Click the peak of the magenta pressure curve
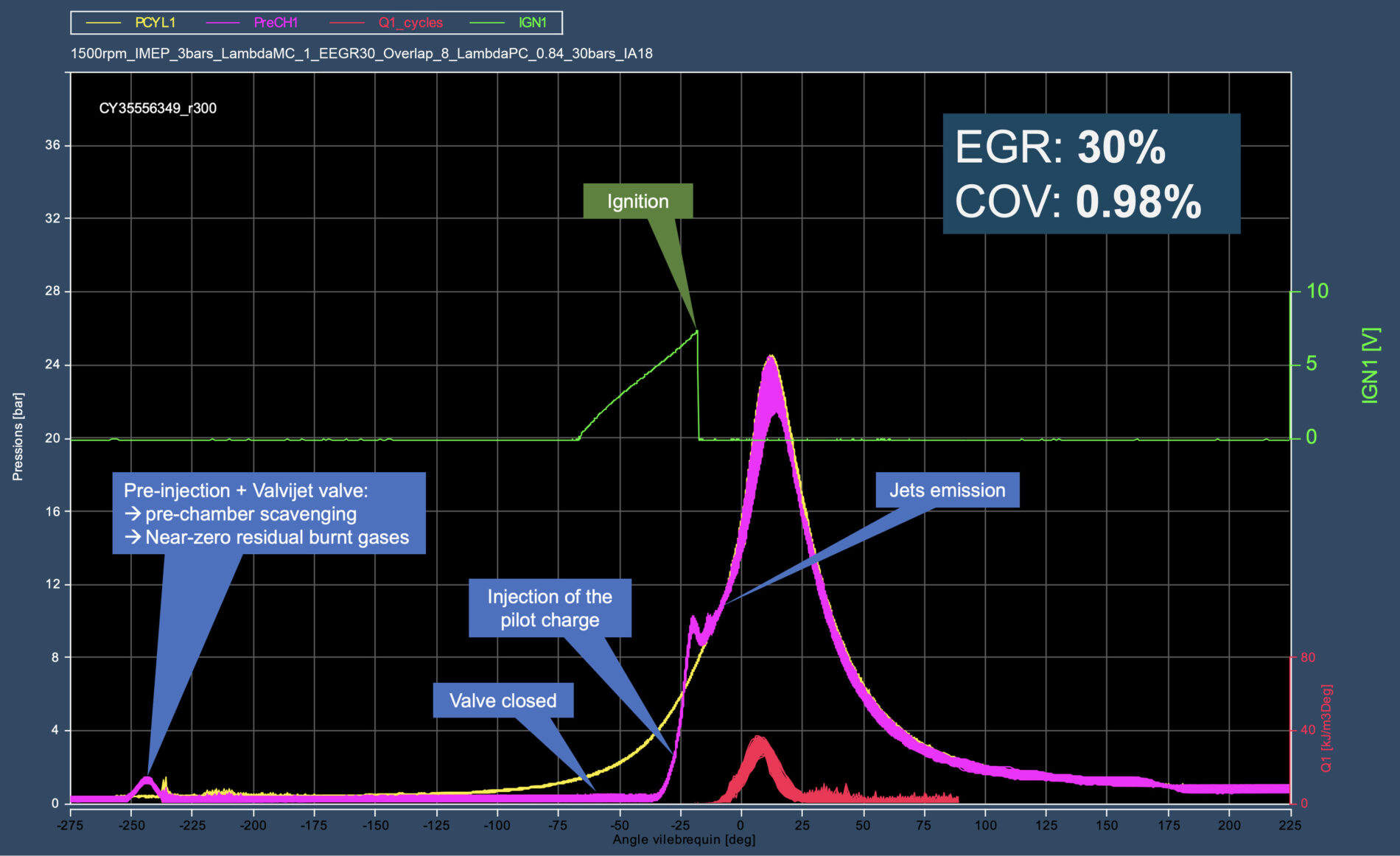The width and height of the screenshot is (1400, 856). pos(771,359)
